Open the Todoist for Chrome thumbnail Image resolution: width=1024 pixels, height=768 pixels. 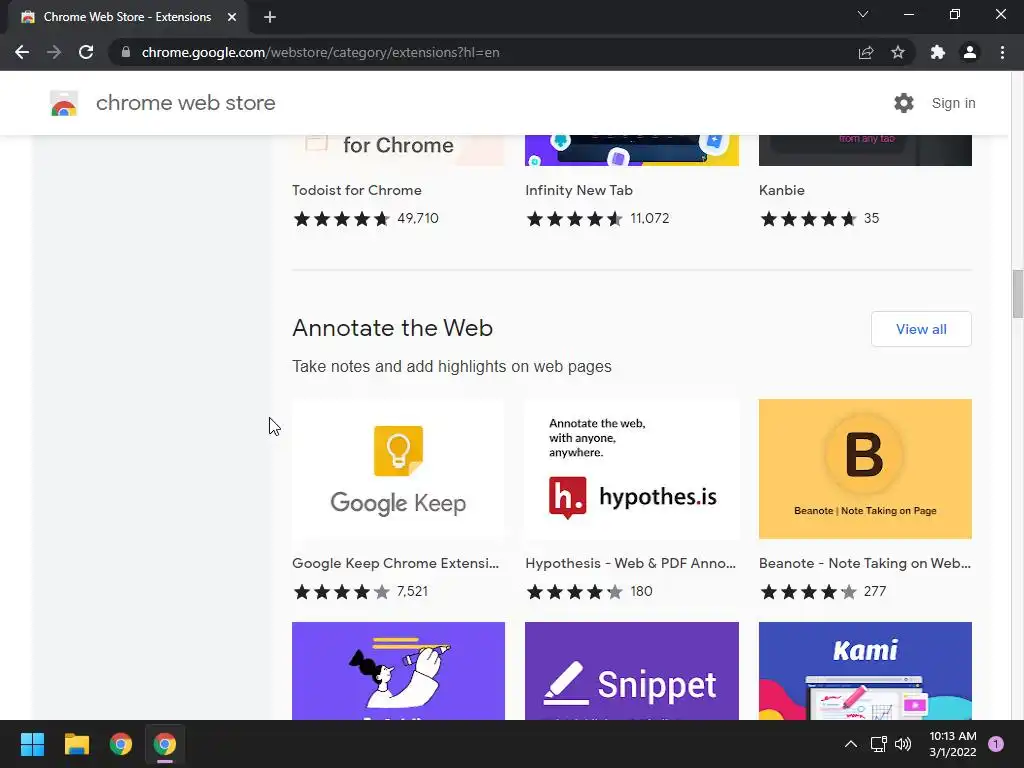tap(398, 150)
